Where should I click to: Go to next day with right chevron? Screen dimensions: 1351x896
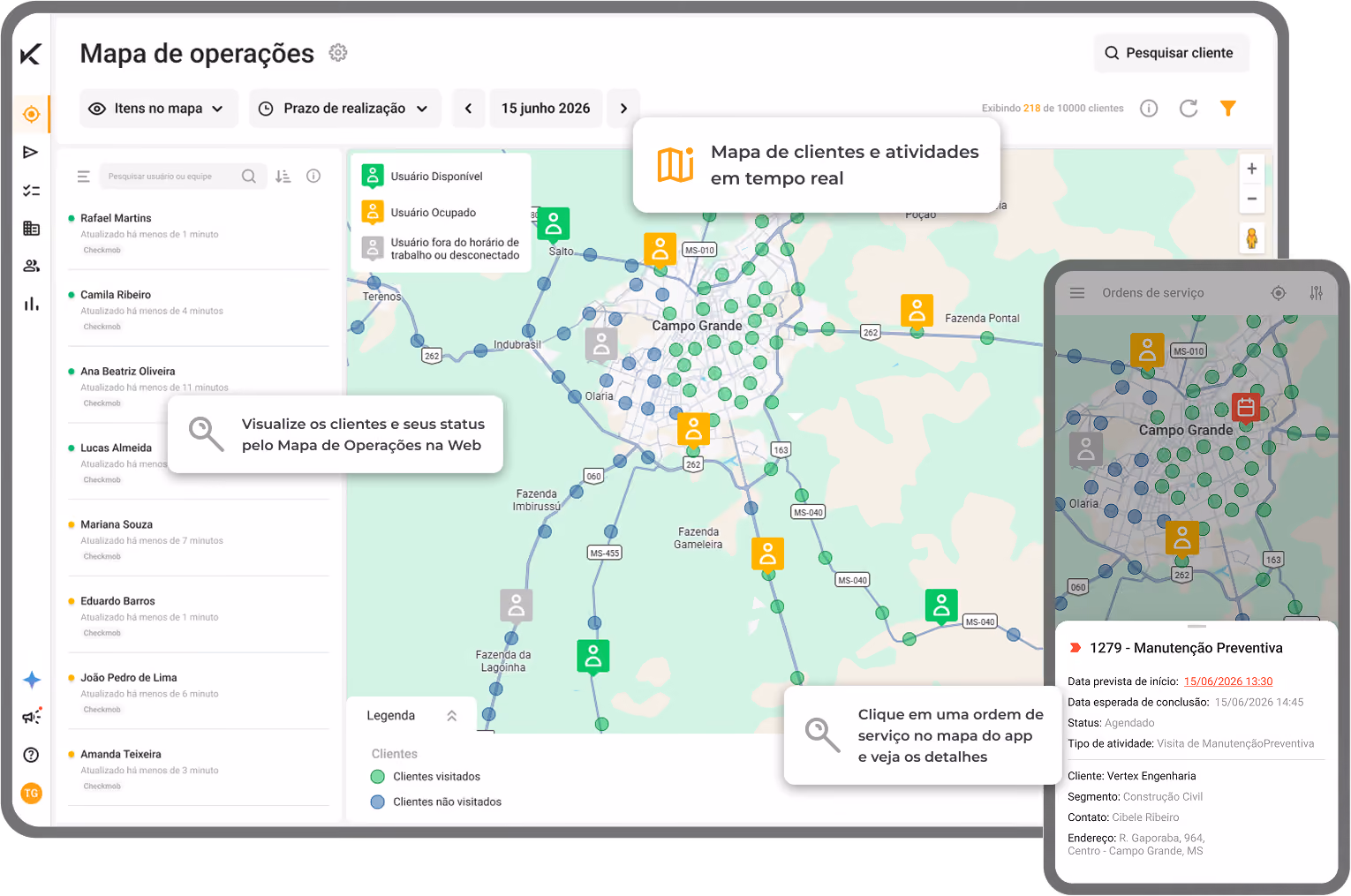(623, 109)
